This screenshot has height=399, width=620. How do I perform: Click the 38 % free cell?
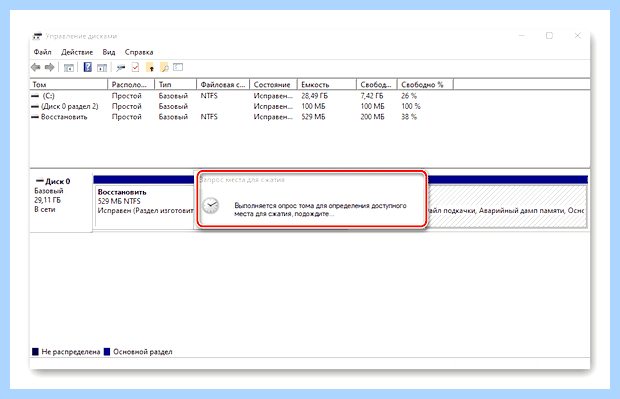(x=409, y=117)
